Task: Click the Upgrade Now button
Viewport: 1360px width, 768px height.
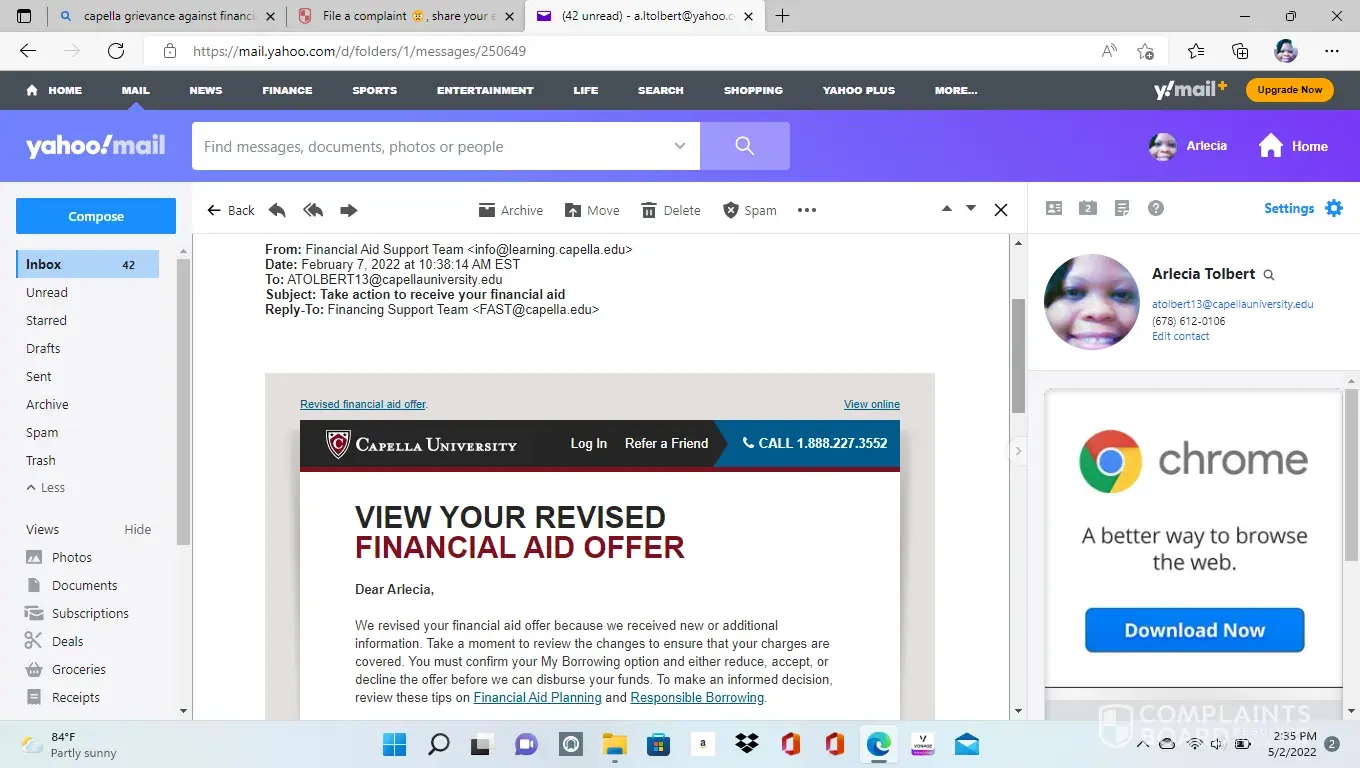Action: (1290, 90)
